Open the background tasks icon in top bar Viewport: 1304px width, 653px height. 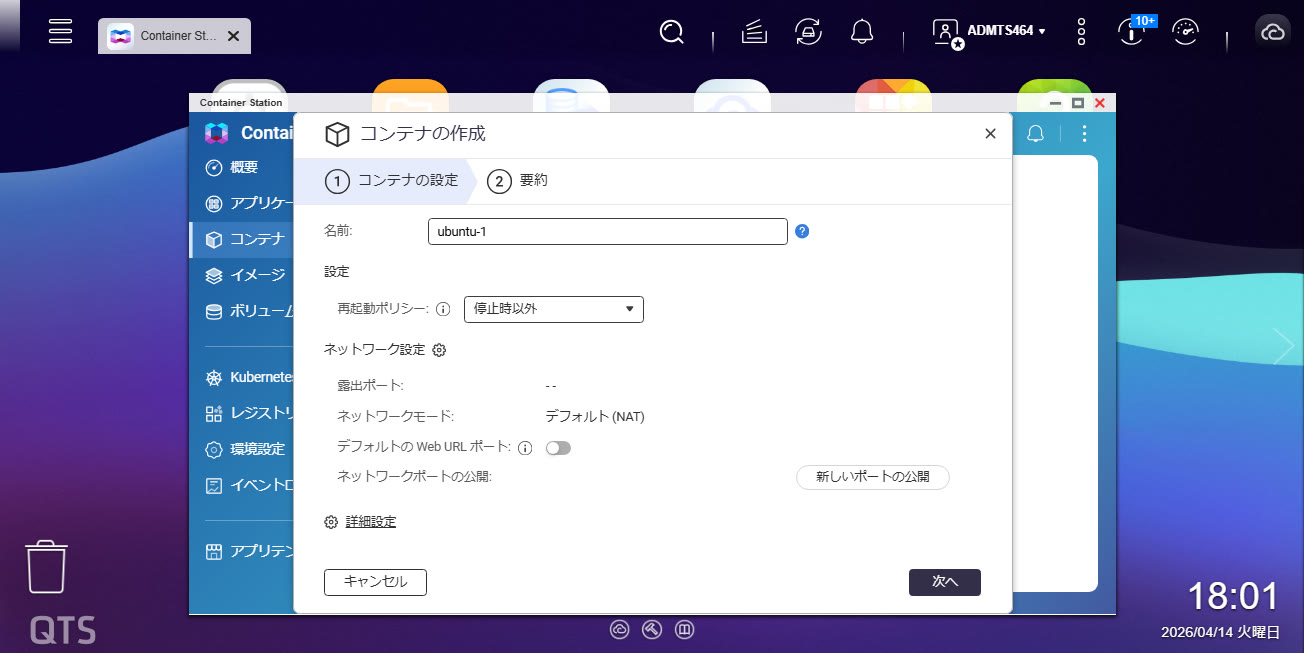tap(754, 33)
